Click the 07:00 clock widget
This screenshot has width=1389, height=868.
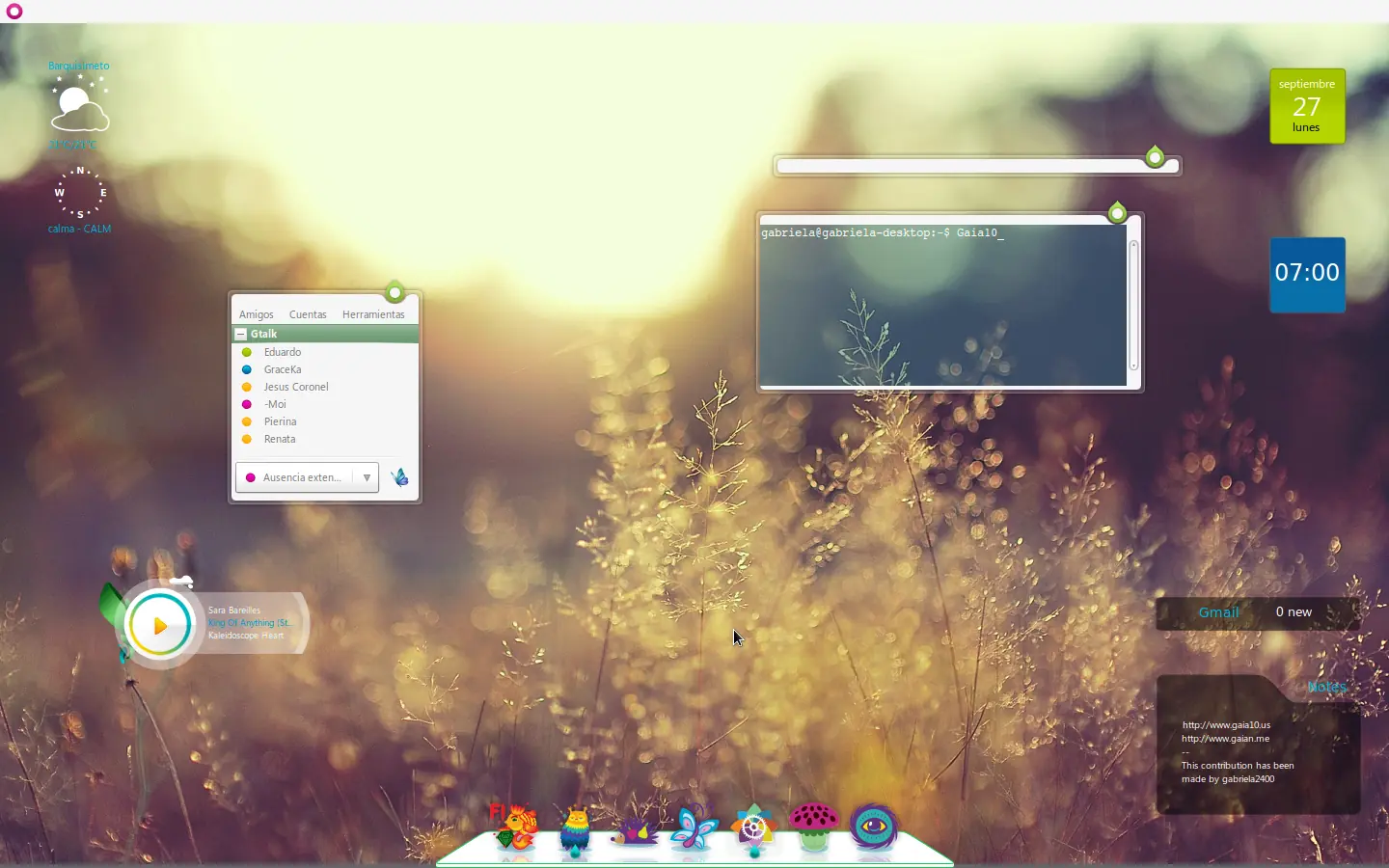[x=1307, y=274]
